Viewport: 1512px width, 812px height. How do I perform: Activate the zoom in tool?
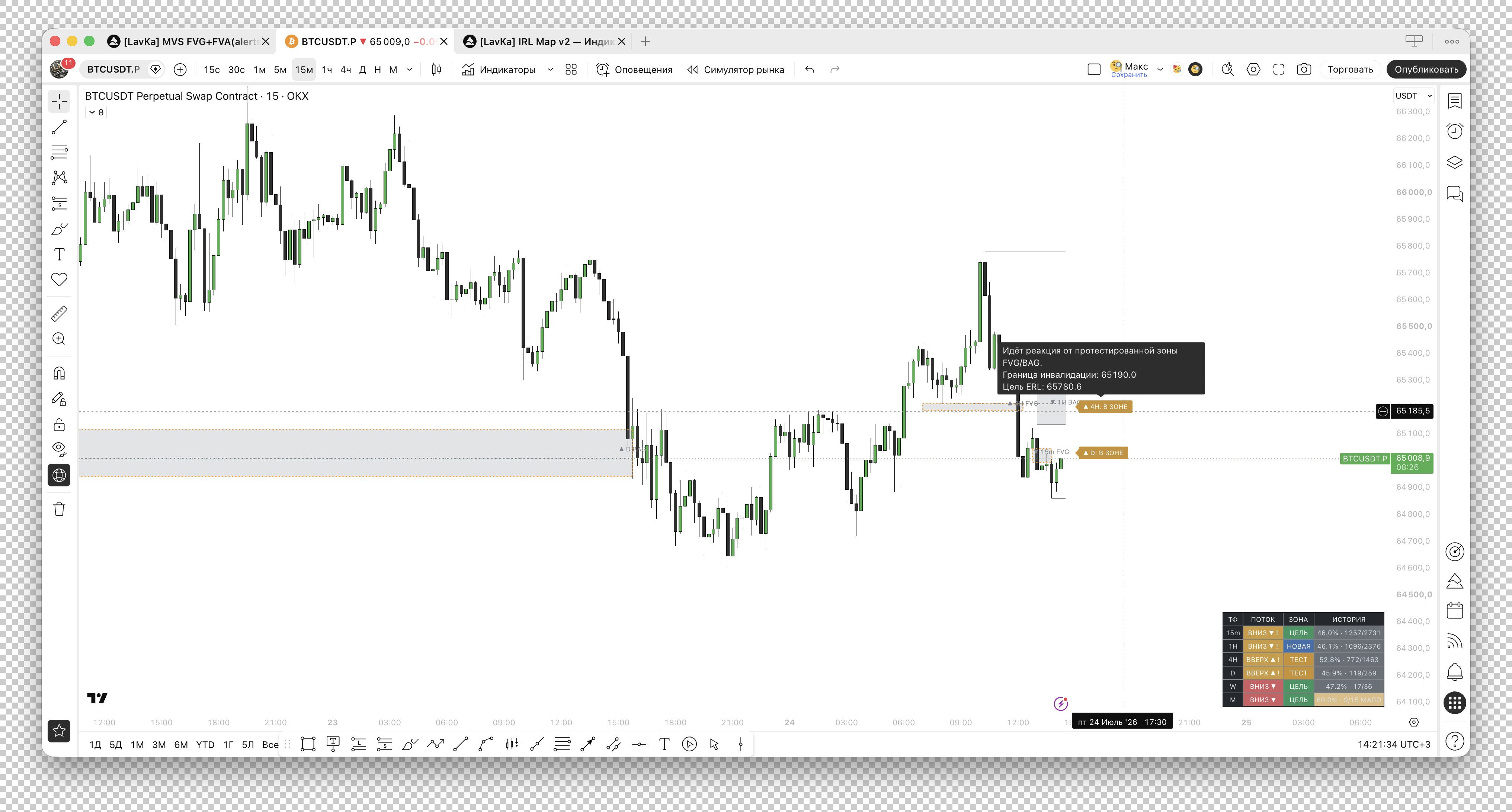click(x=59, y=339)
